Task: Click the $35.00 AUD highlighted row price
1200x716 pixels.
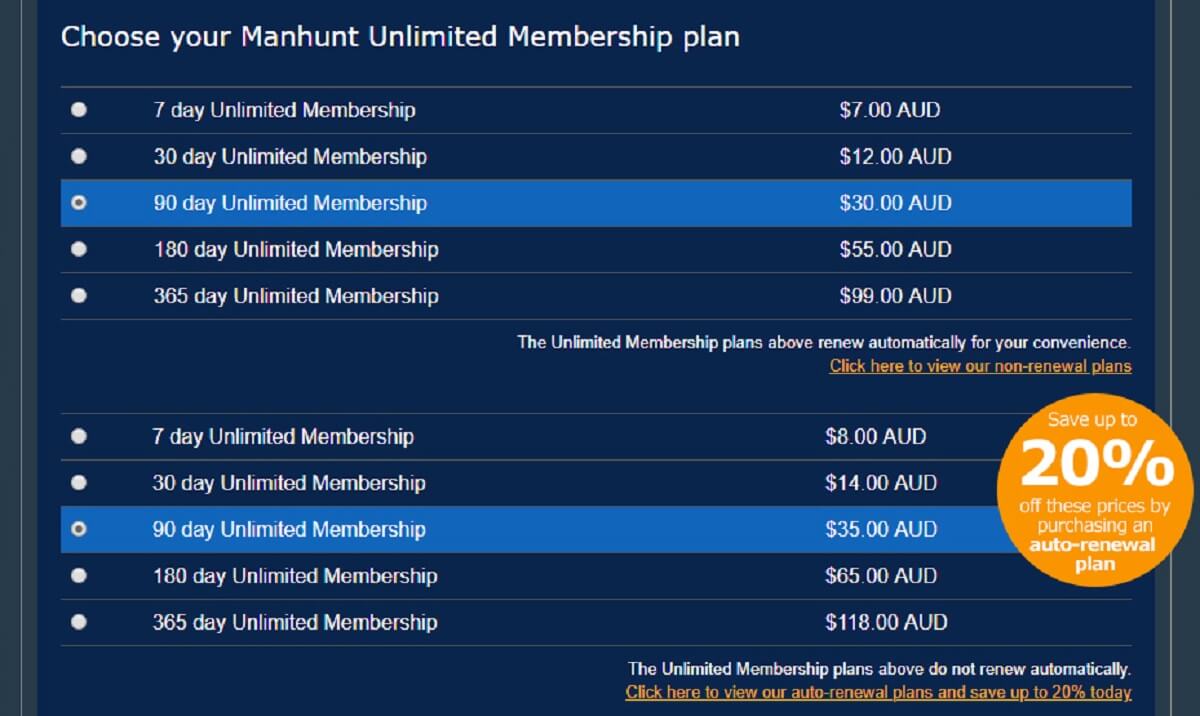Action: 881,529
